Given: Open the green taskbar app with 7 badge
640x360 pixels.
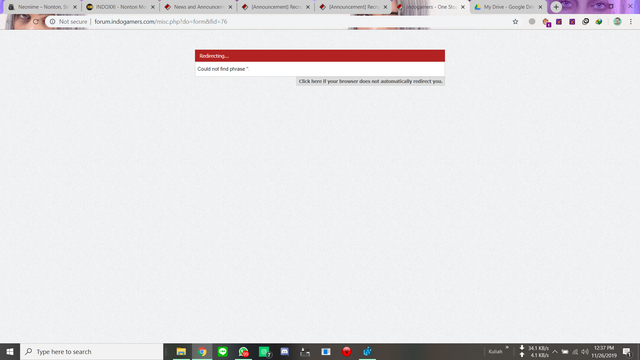Looking at the screenshot, I should click(x=264, y=351).
